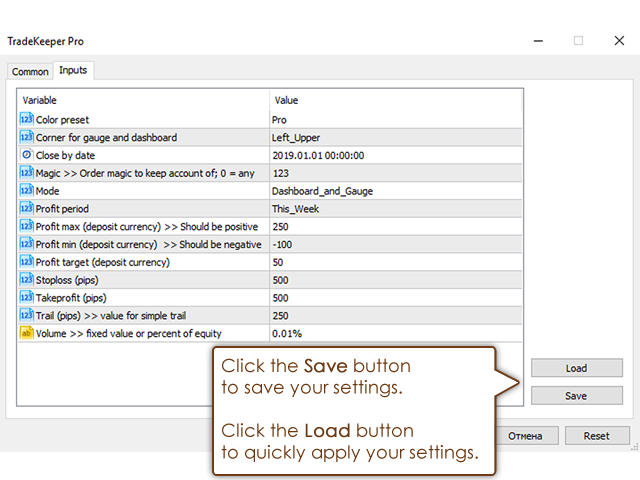This screenshot has height=480, width=640.
Task: Click the Profit max row icon
Action: 27,226
